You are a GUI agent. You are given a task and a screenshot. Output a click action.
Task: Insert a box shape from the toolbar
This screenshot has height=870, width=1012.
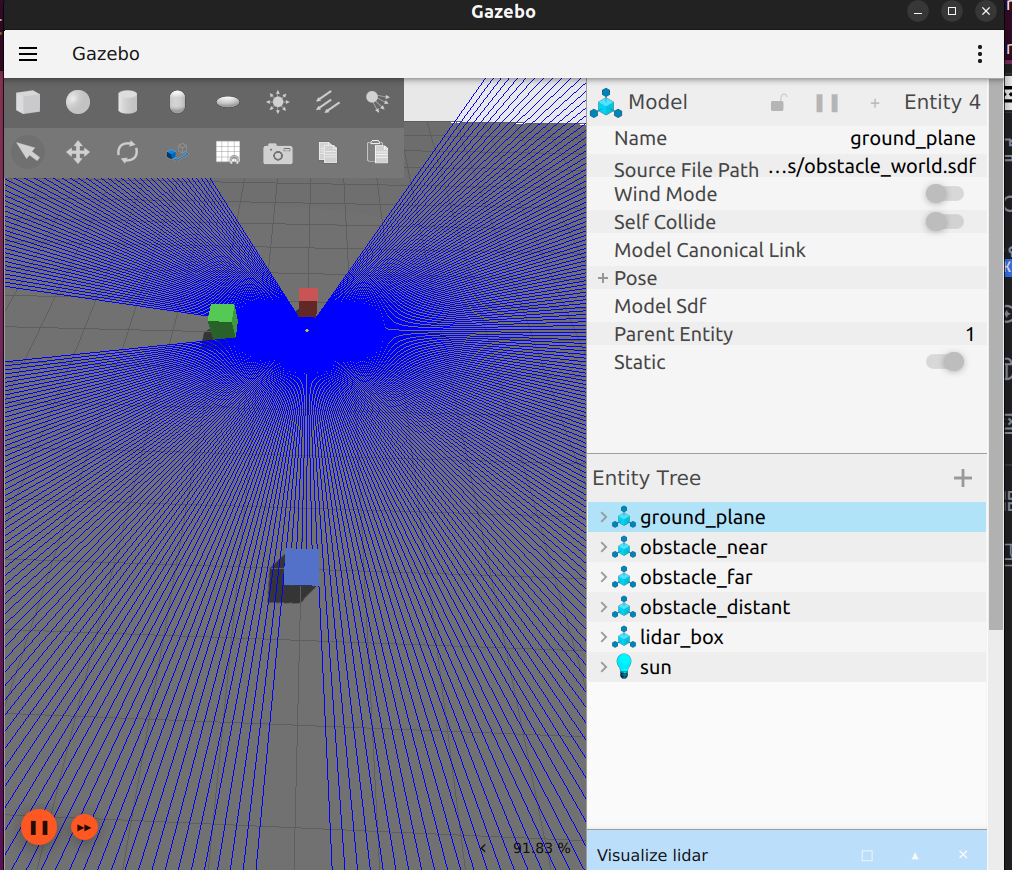pos(28,102)
